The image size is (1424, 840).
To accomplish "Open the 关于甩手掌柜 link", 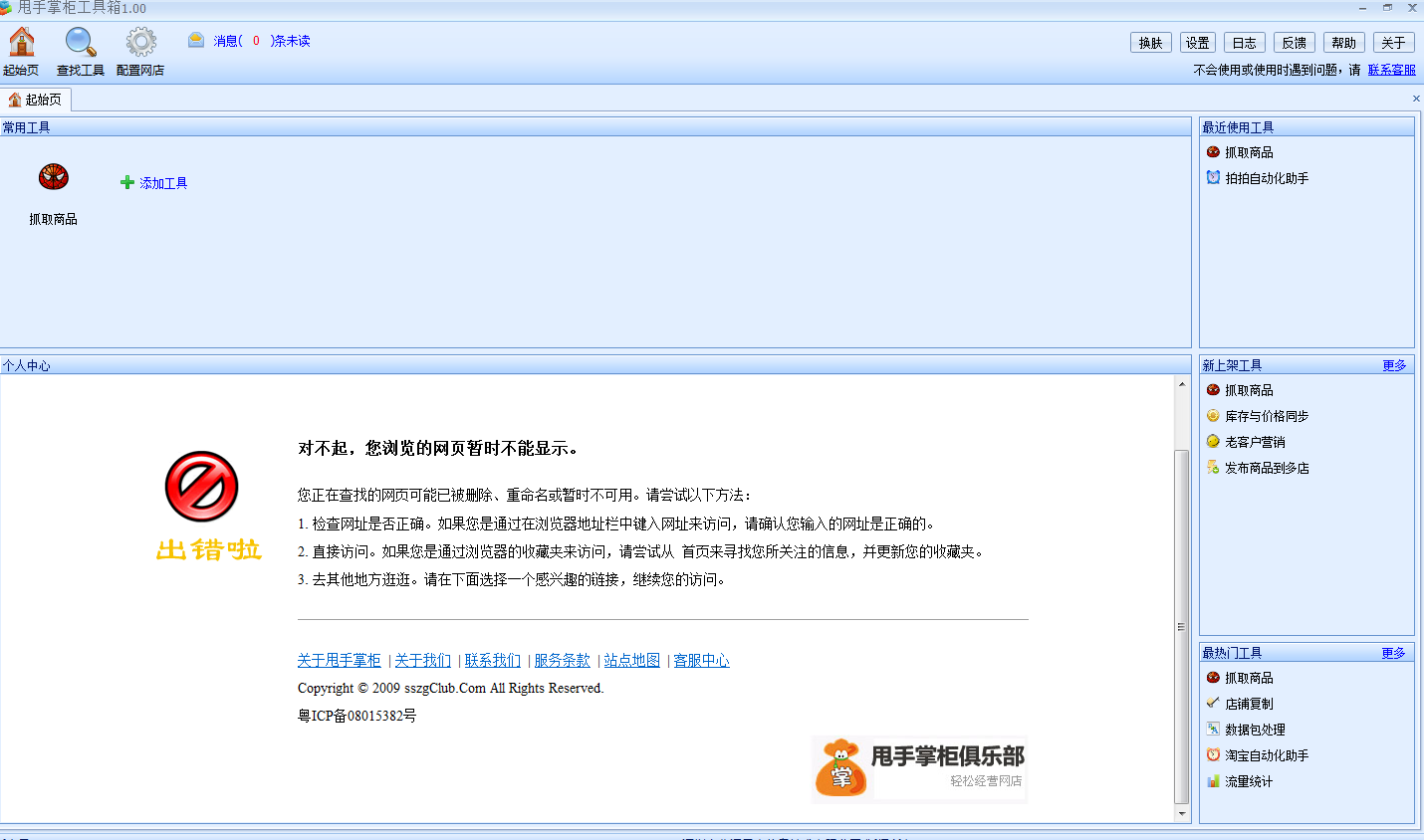I will [339, 660].
